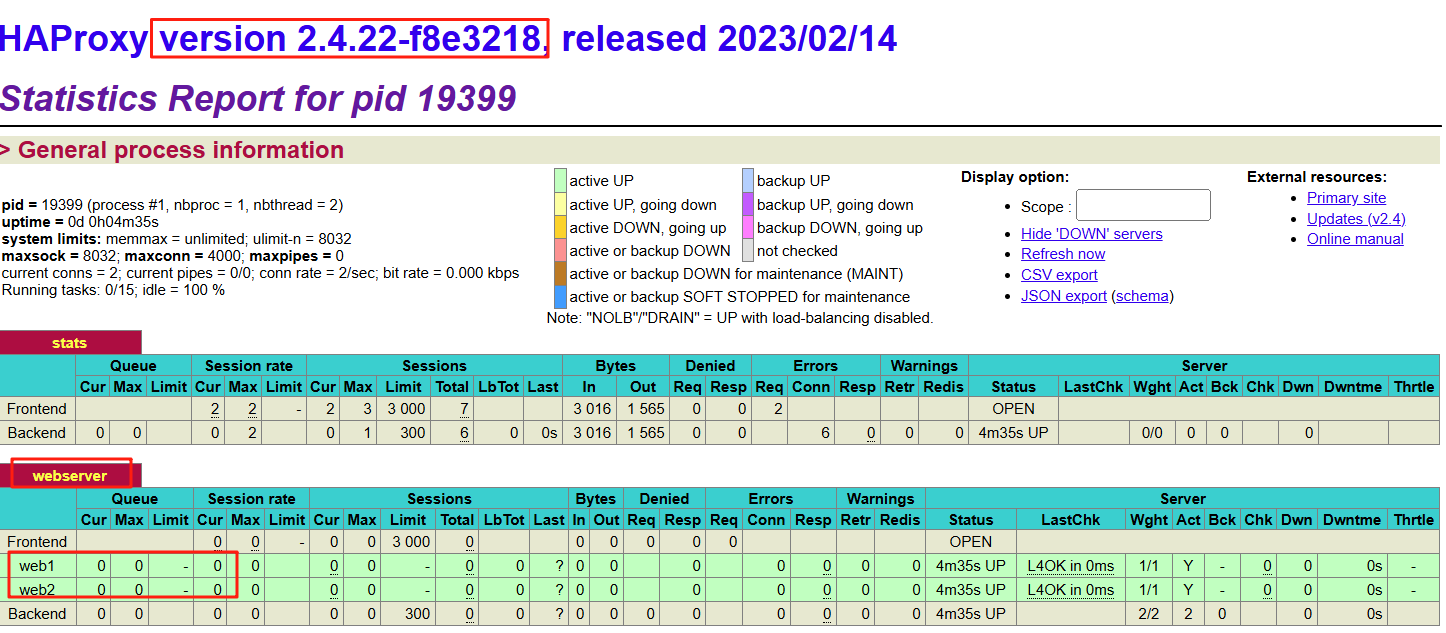
Task: Visit the Primary site link
Action: click(1346, 198)
